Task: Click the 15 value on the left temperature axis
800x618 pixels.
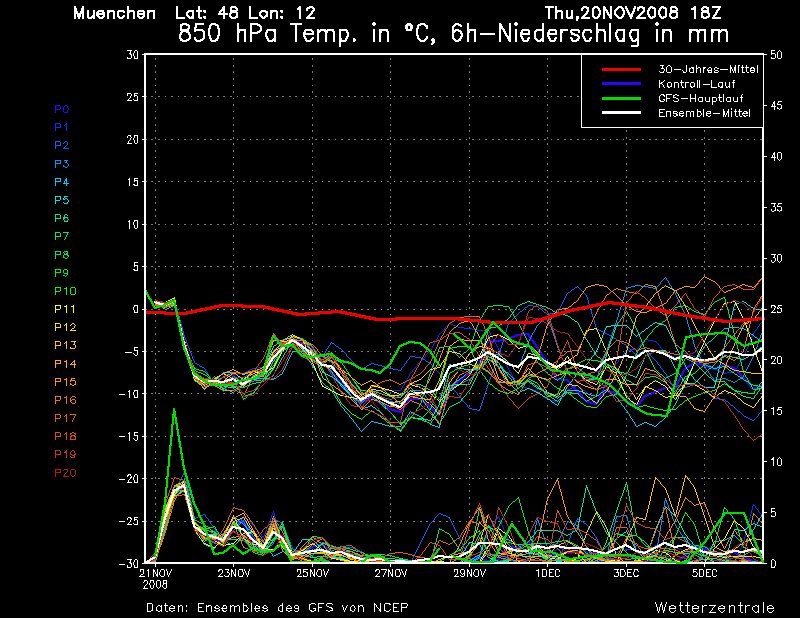Action: (x=133, y=182)
